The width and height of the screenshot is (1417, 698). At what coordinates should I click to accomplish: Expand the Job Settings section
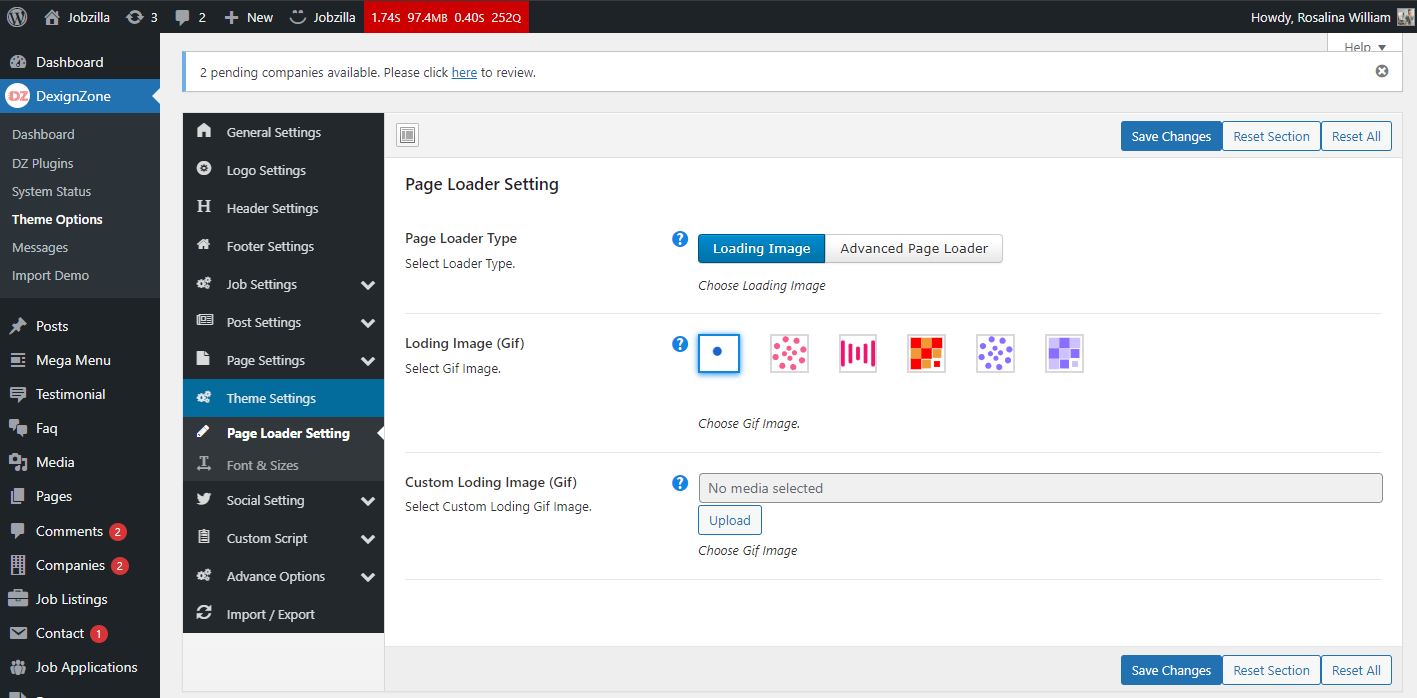tap(367, 285)
